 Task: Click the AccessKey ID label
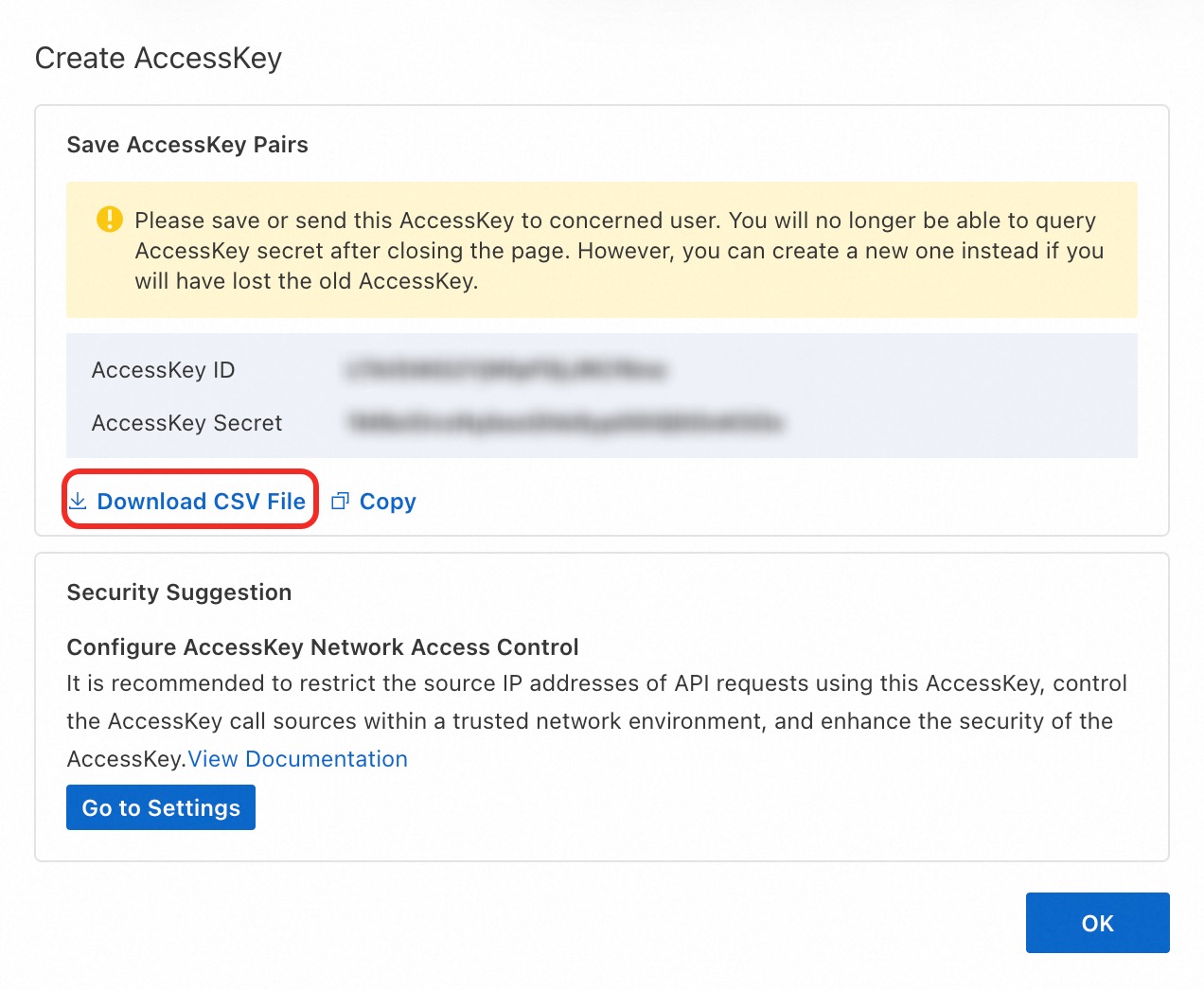[163, 370]
